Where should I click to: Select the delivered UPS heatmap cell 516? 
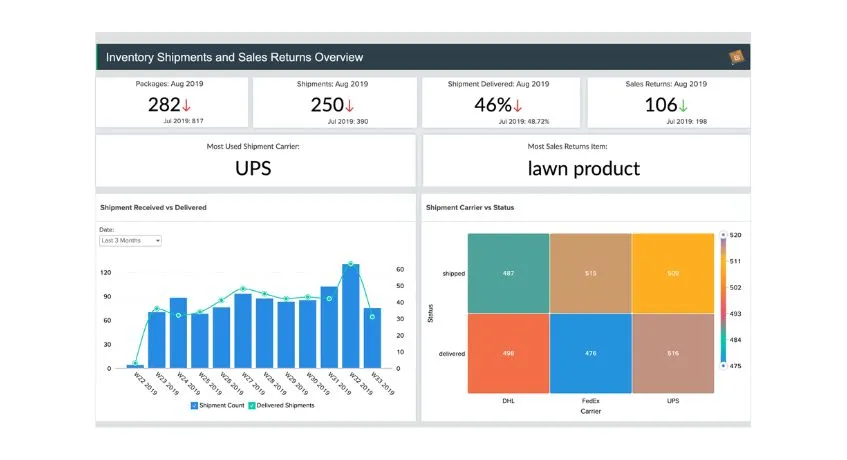click(x=673, y=354)
